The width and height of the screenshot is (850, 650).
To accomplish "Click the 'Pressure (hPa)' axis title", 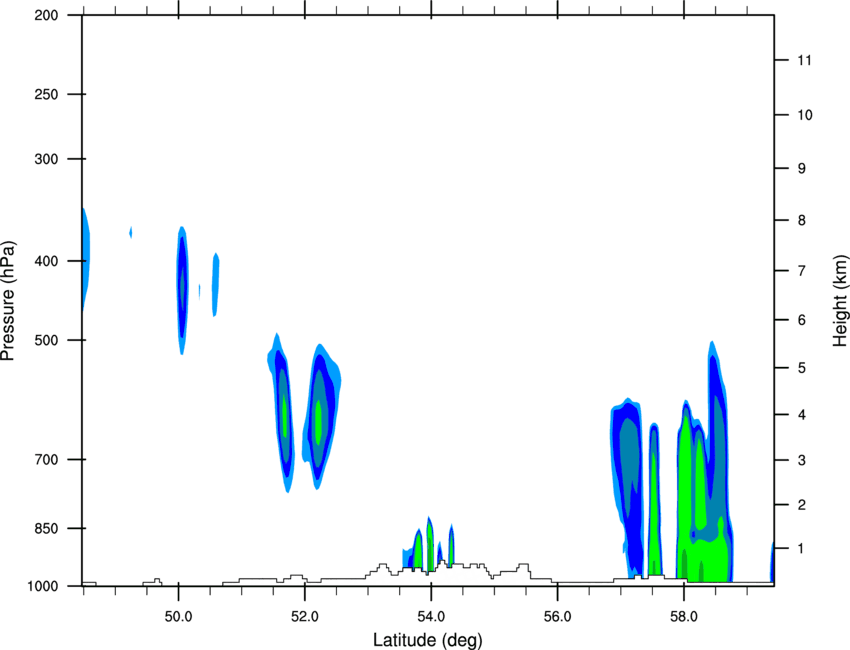I will 9,301.
